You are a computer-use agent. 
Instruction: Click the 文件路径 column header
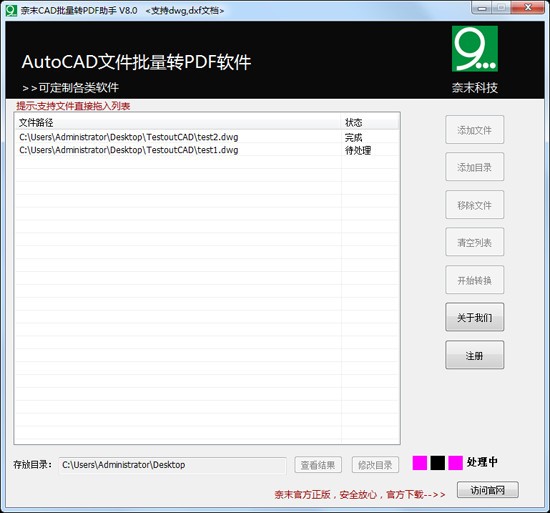tap(178, 122)
